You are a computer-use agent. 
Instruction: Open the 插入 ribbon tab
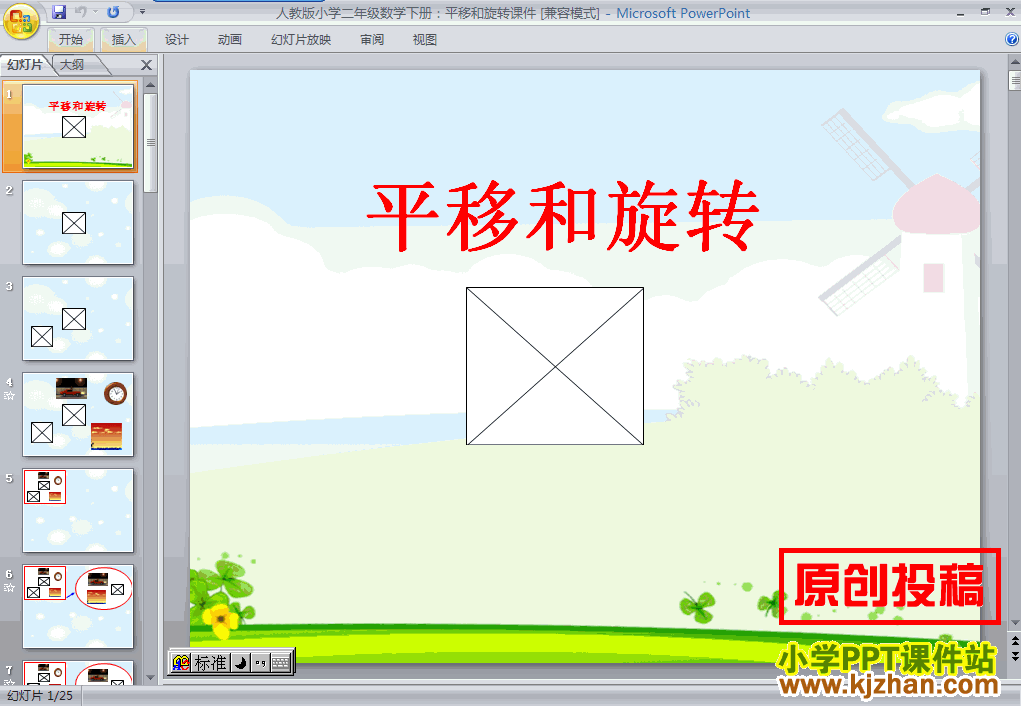coord(124,40)
